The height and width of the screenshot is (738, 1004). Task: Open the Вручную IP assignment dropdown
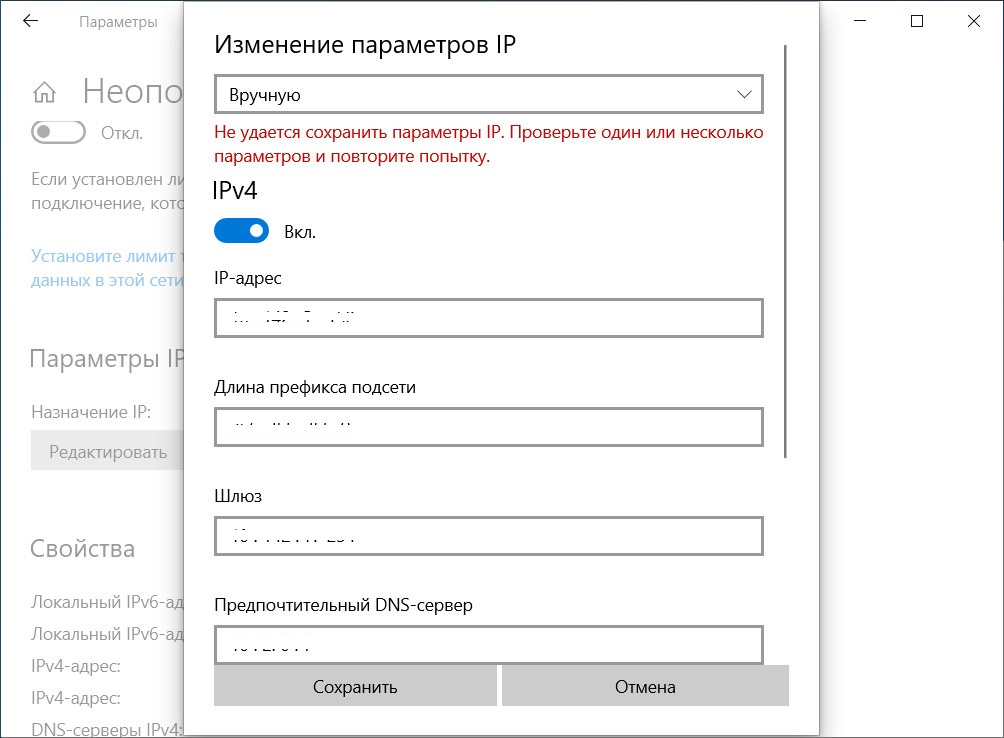click(x=488, y=95)
